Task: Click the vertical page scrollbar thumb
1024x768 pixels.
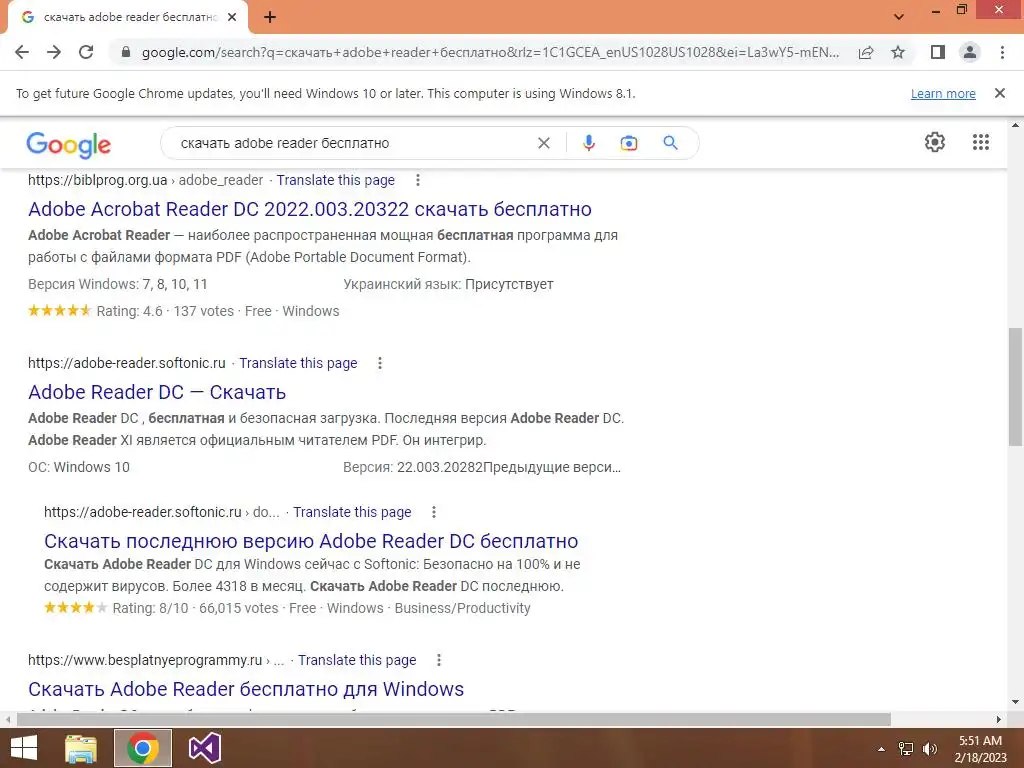Action: pos(1015,387)
